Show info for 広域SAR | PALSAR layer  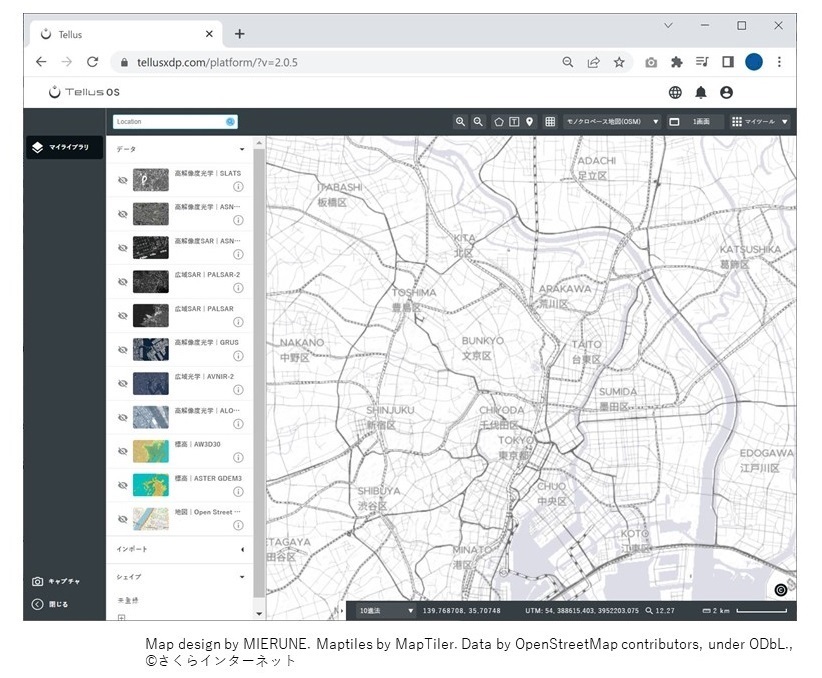pyautogui.click(x=238, y=322)
